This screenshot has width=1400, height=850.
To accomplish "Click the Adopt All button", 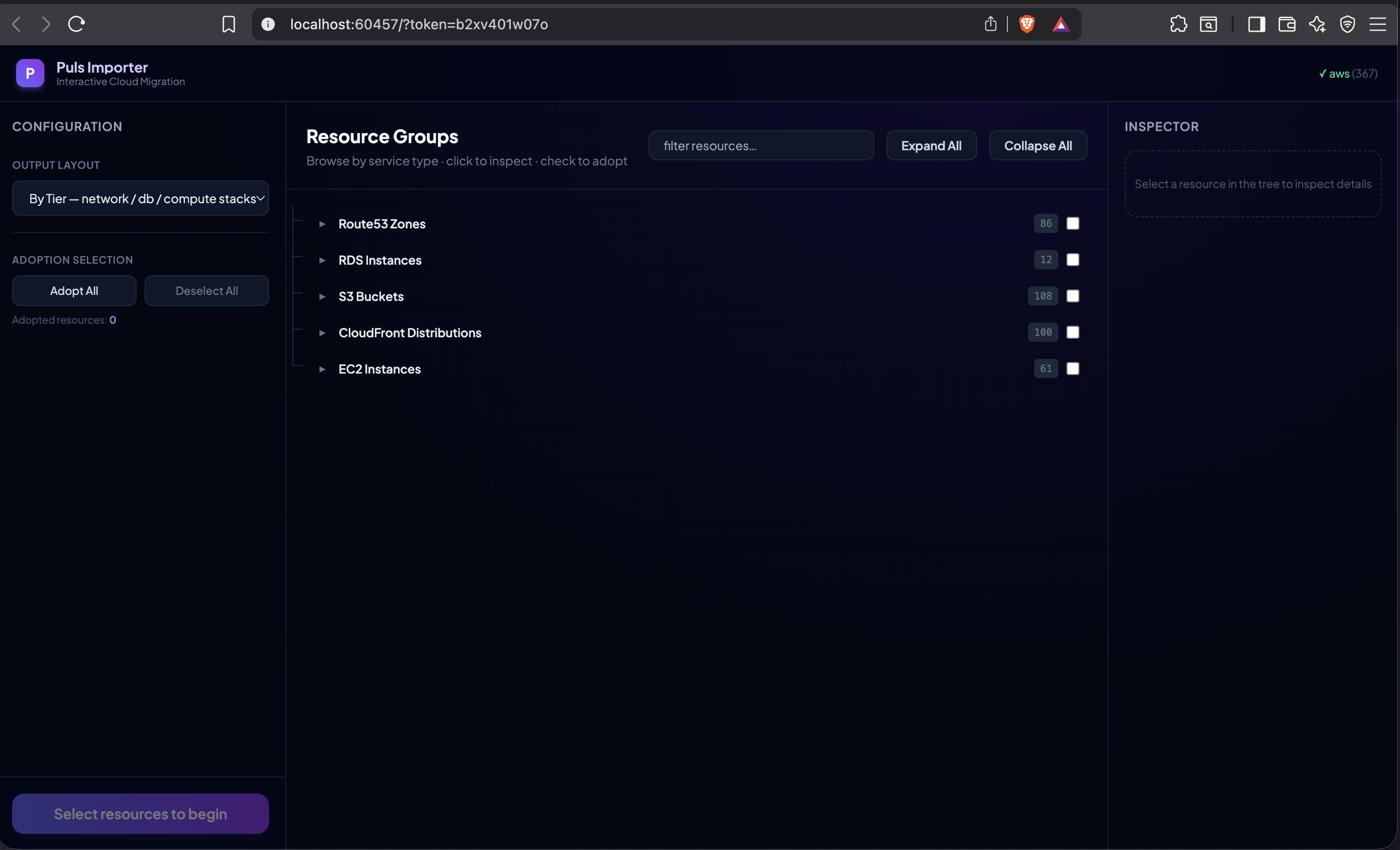I will pos(74,290).
